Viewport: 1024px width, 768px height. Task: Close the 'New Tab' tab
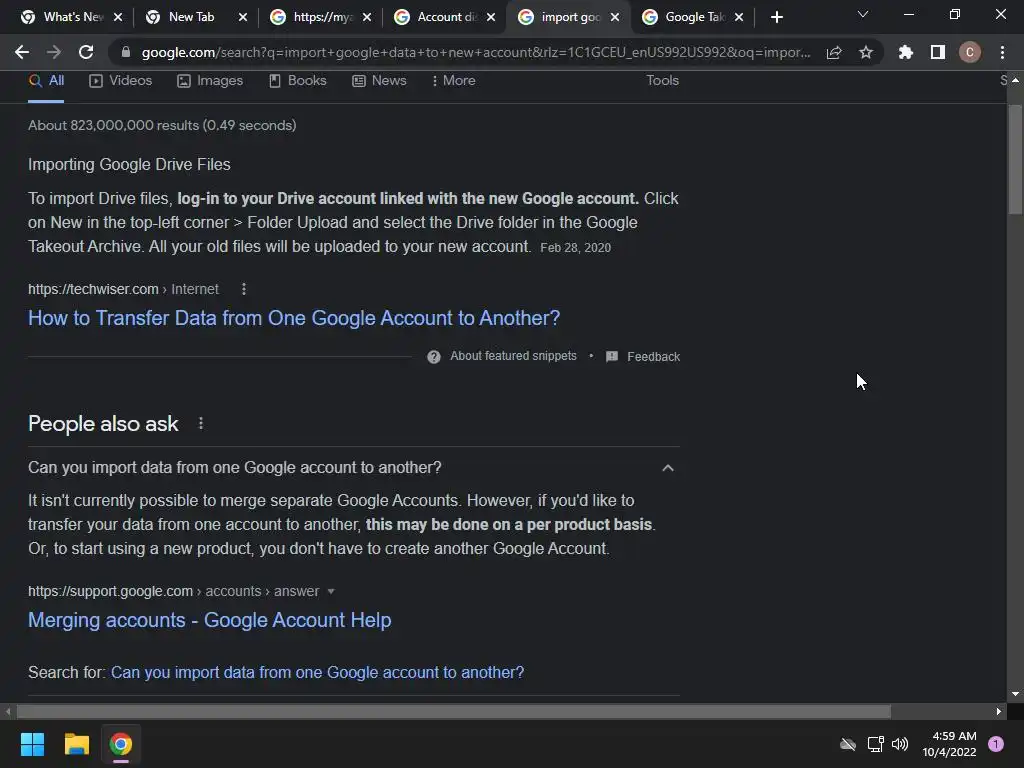(242, 17)
